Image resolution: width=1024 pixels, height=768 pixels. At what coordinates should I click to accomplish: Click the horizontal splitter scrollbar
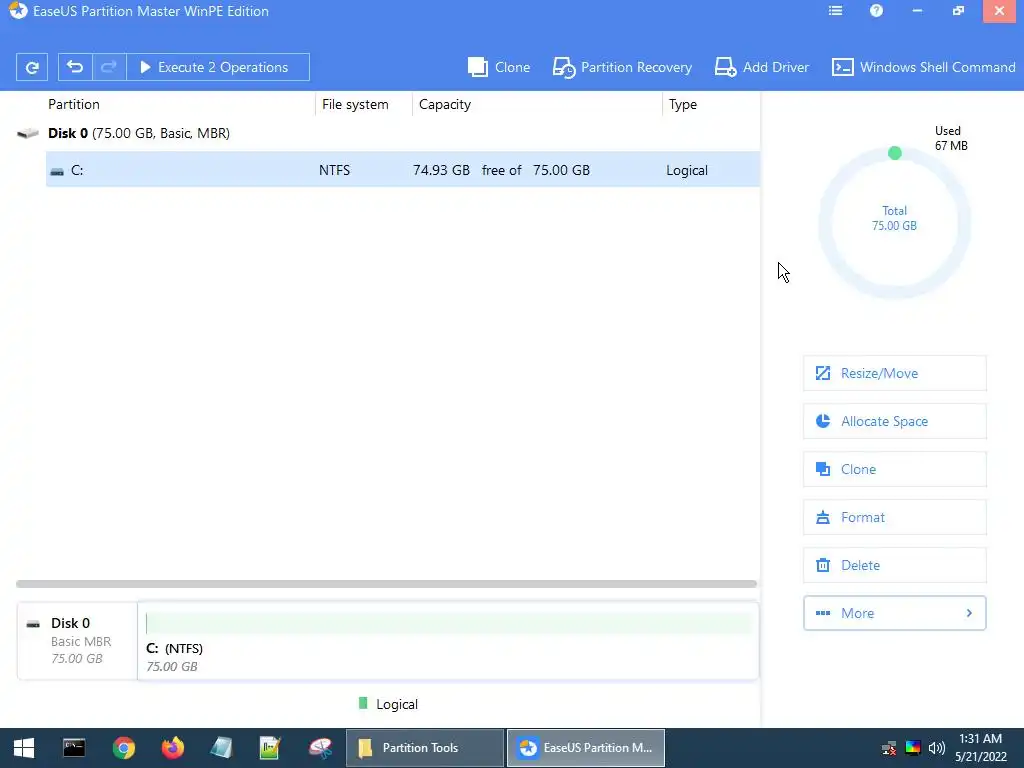(x=387, y=584)
